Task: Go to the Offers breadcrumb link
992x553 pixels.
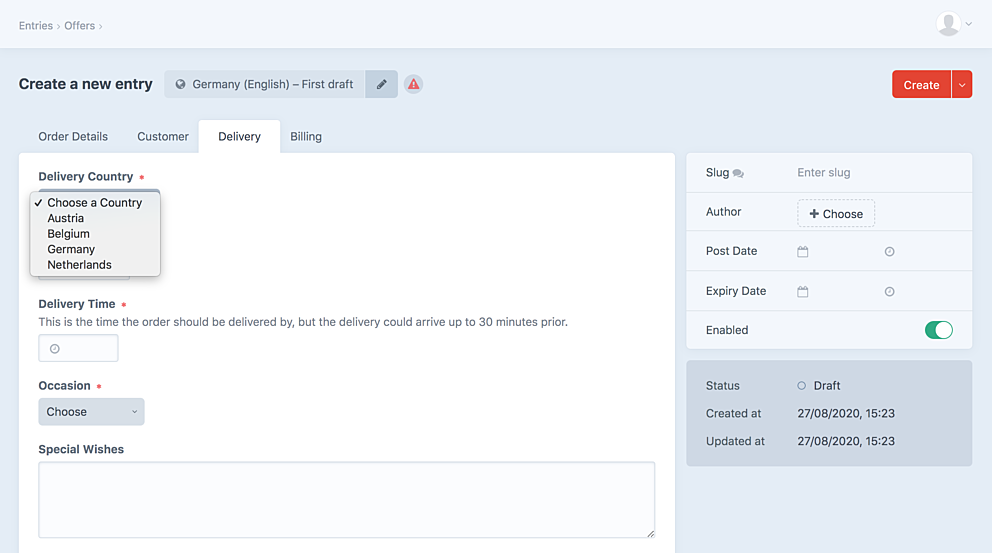Action: point(79,26)
